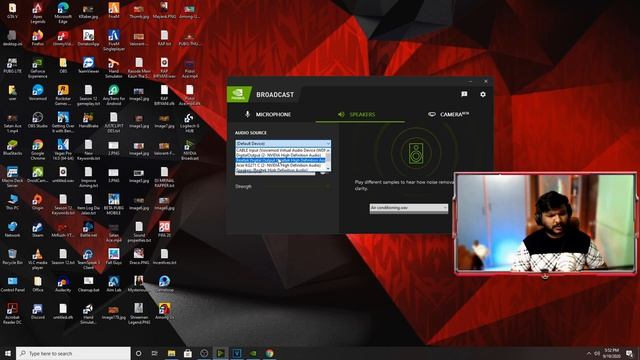This screenshot has height=360, width=640.
Task: Open Logitech G HUB desktop shortcut
Action: coord(189,122)
